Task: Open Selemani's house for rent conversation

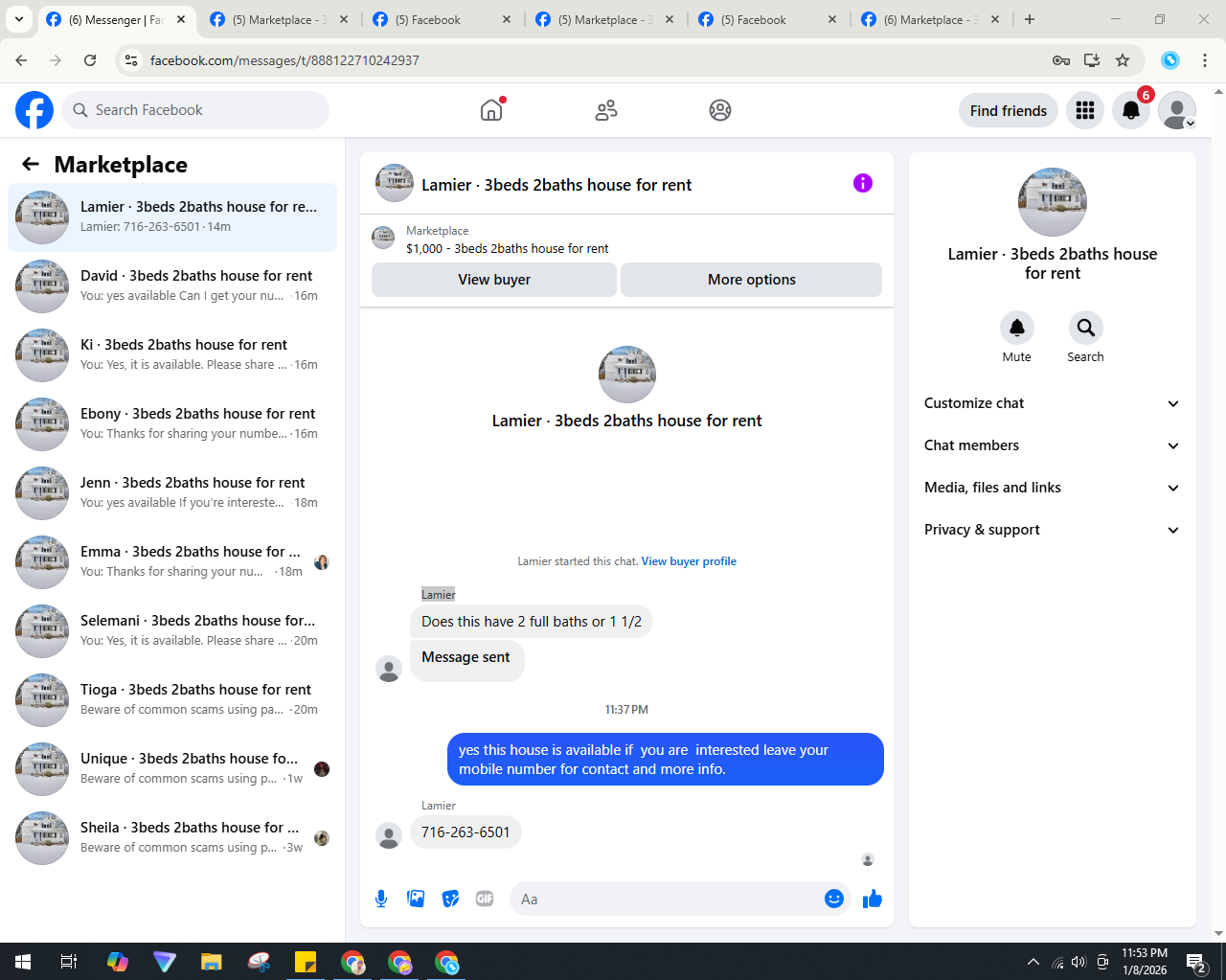Action: (x=172, y=631)
